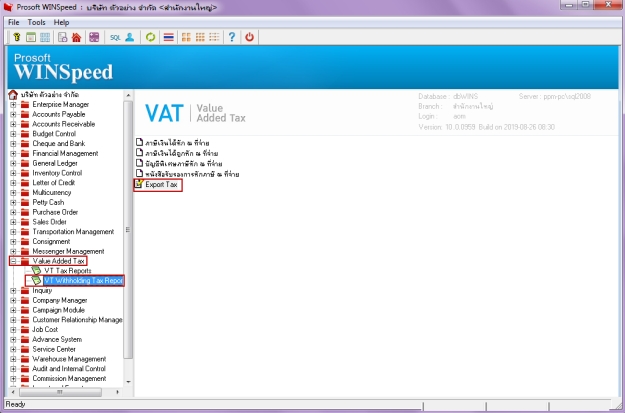
Task: Select Campaign Module tree item
Action: [x=59, y=310]
